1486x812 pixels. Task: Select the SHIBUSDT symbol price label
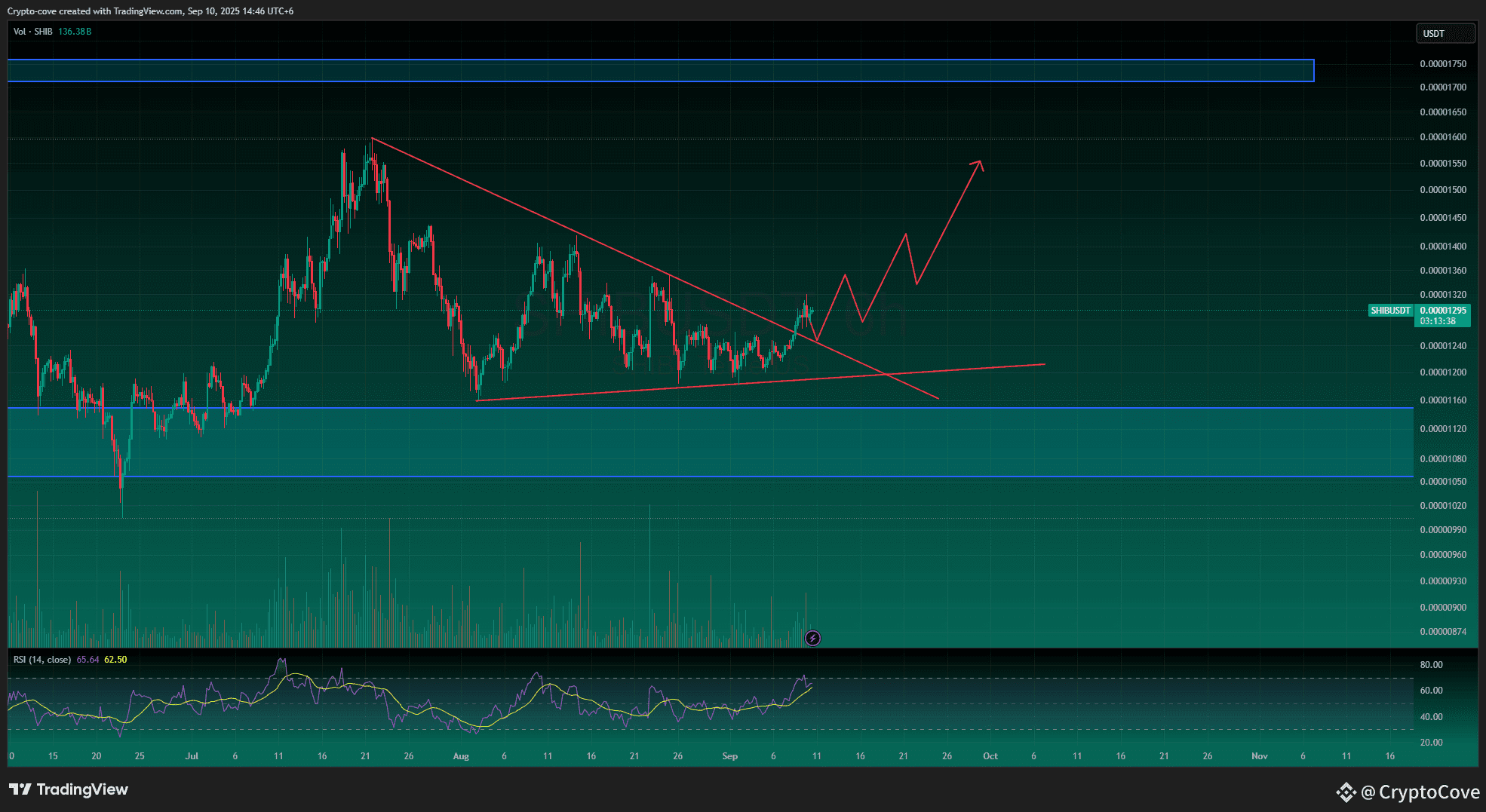tap(1390, 310)
